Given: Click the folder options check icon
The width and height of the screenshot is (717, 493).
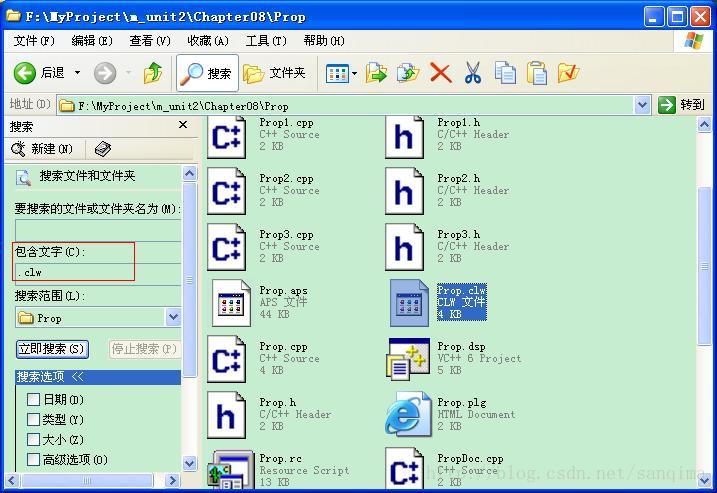Looking at the screenshot, I should [x=568, y=73].
